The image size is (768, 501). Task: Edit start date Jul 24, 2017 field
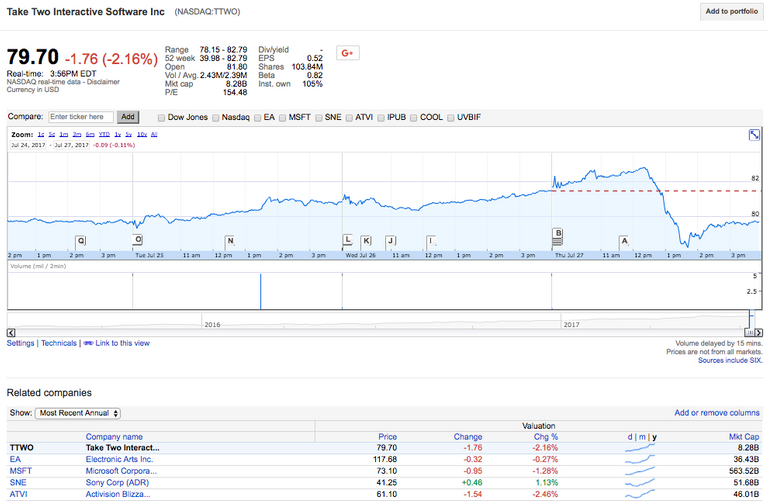28,145
